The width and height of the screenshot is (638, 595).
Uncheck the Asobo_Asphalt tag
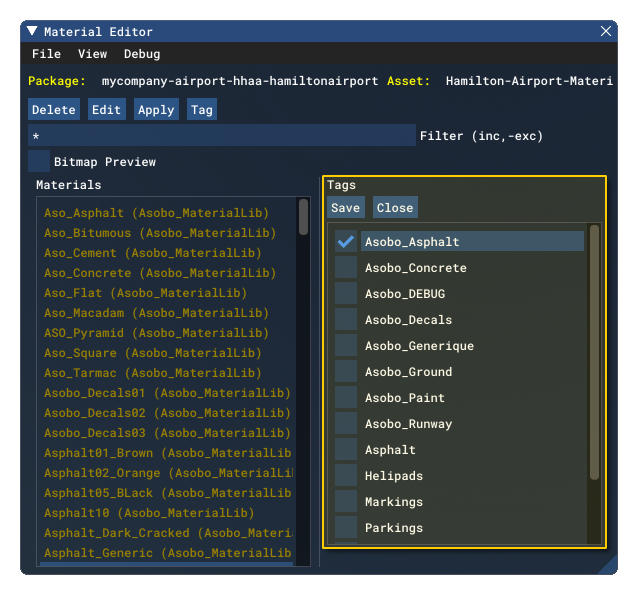346,242
